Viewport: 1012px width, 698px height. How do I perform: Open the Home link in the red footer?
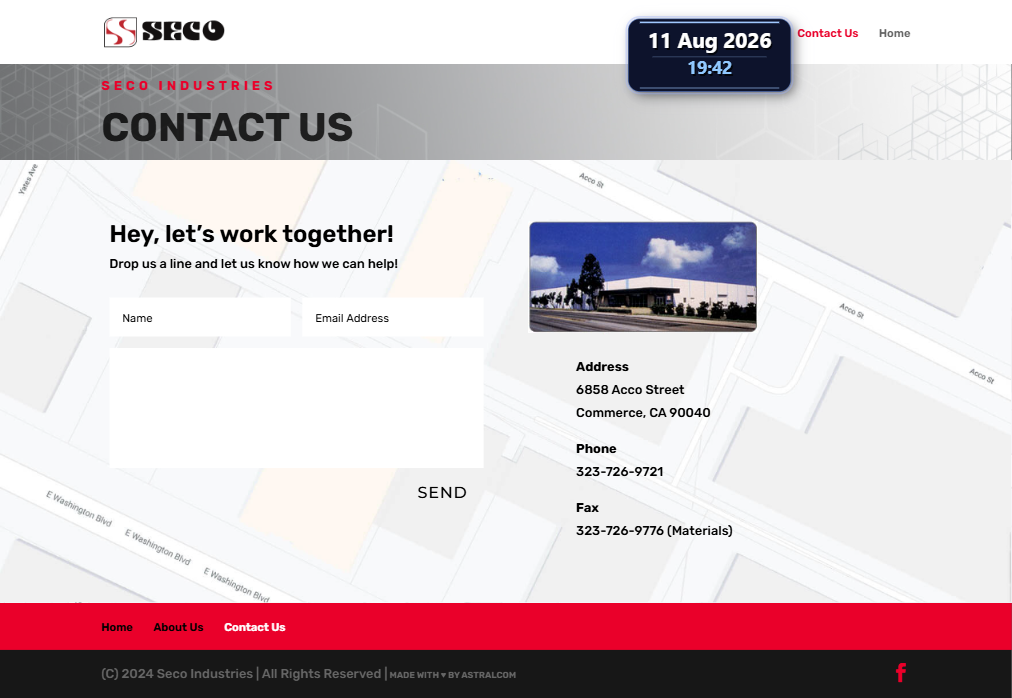[117, 627]
